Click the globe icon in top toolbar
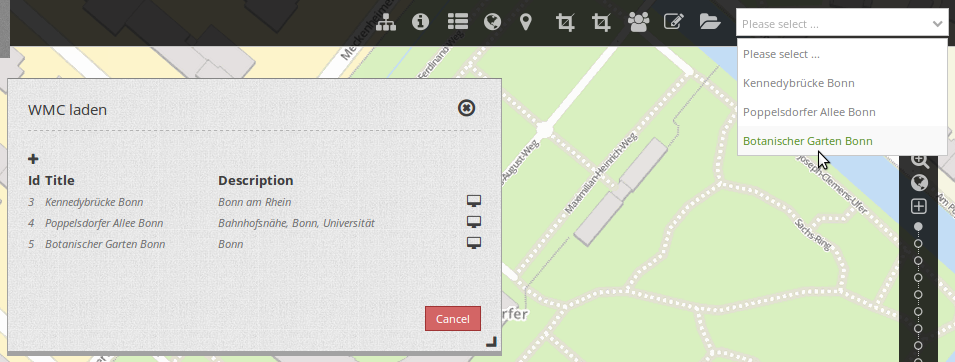 (x=492, y=22)
